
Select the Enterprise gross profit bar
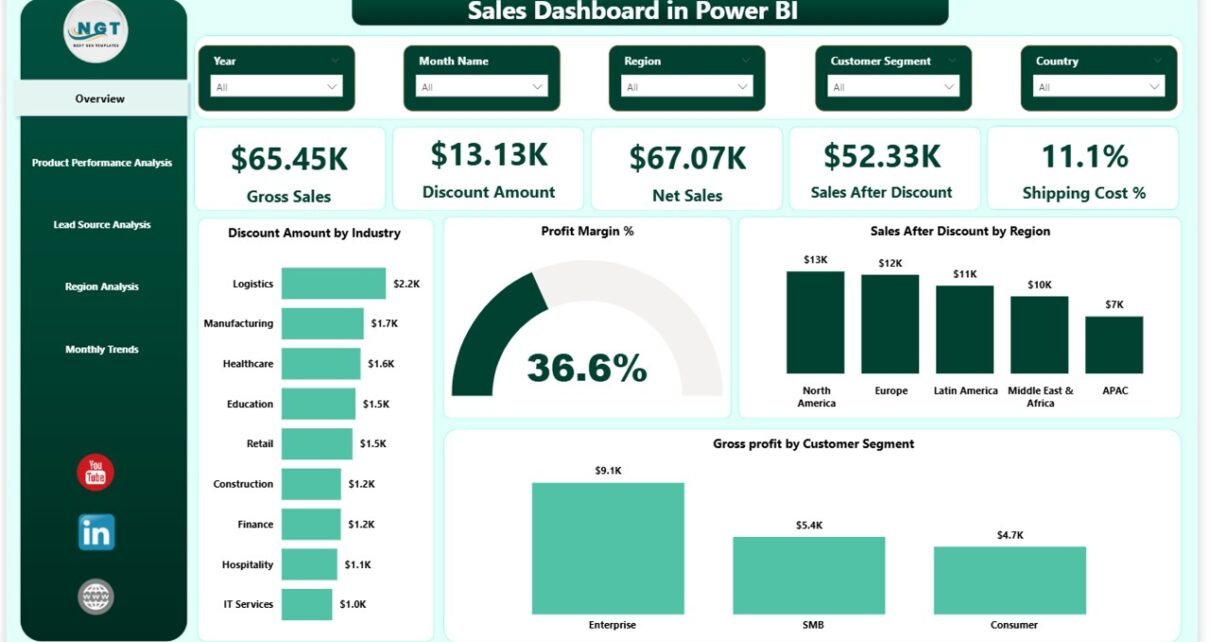607,548
